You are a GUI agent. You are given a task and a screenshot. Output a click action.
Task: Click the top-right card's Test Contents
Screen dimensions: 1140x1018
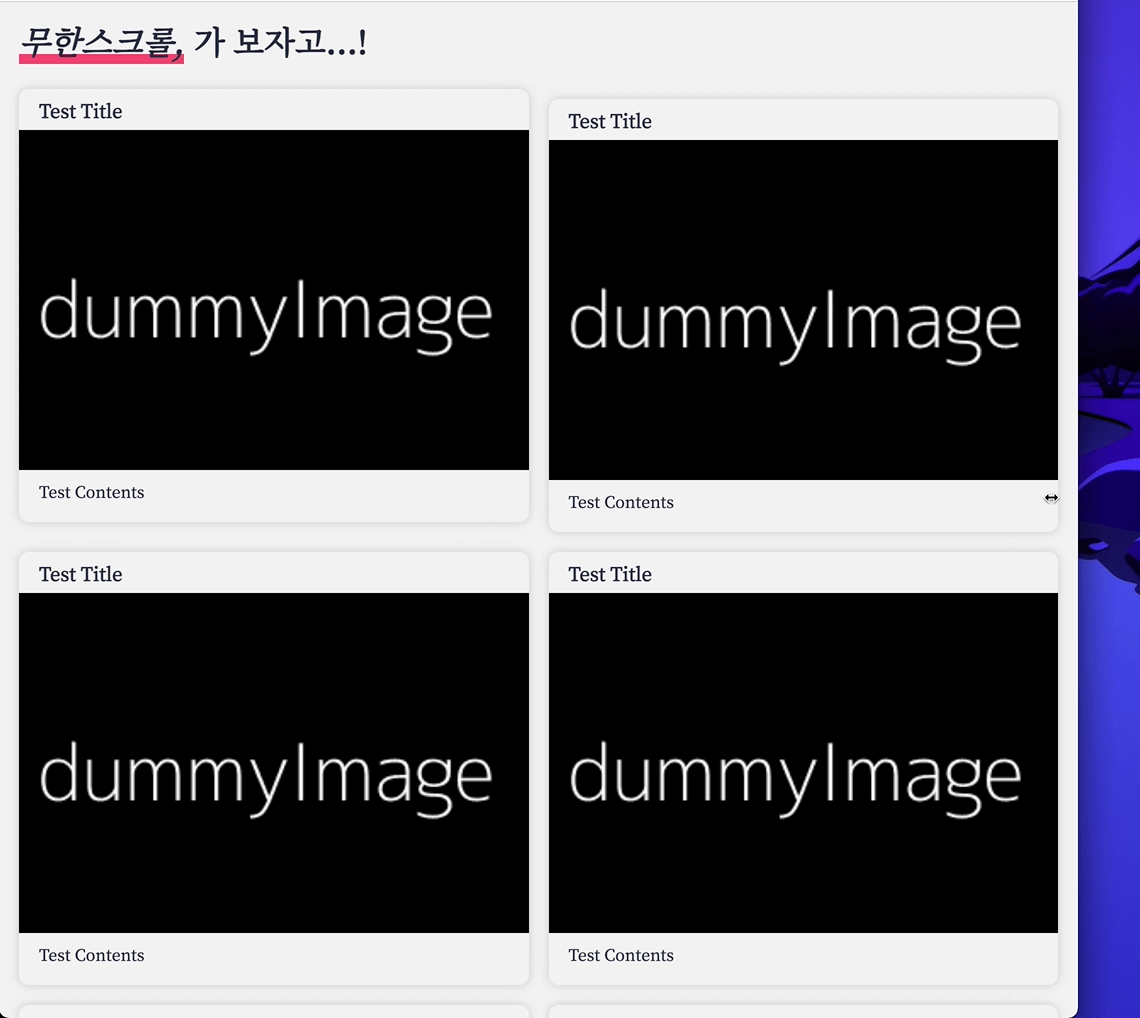[621, 502]
